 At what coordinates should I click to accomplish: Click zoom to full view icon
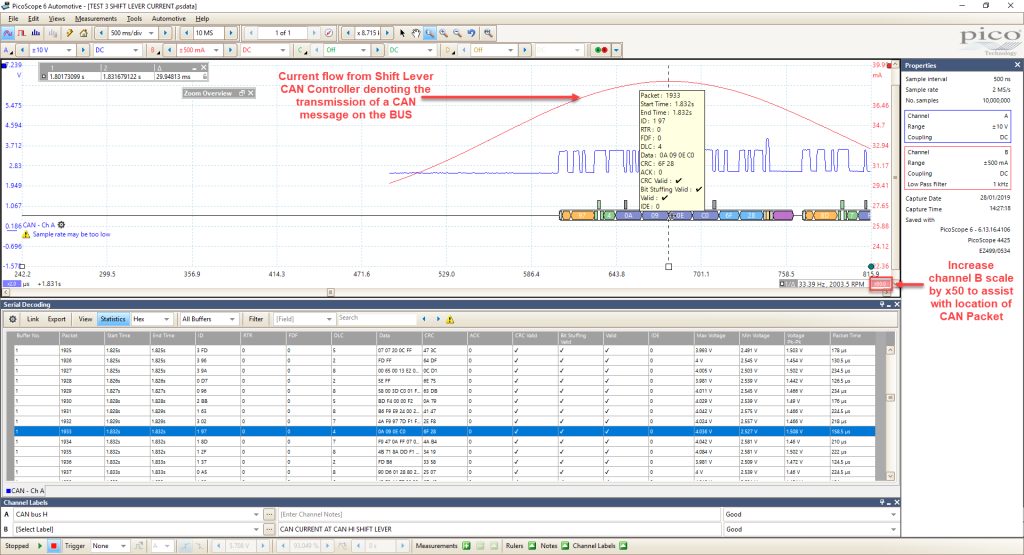tap(488, 33)
